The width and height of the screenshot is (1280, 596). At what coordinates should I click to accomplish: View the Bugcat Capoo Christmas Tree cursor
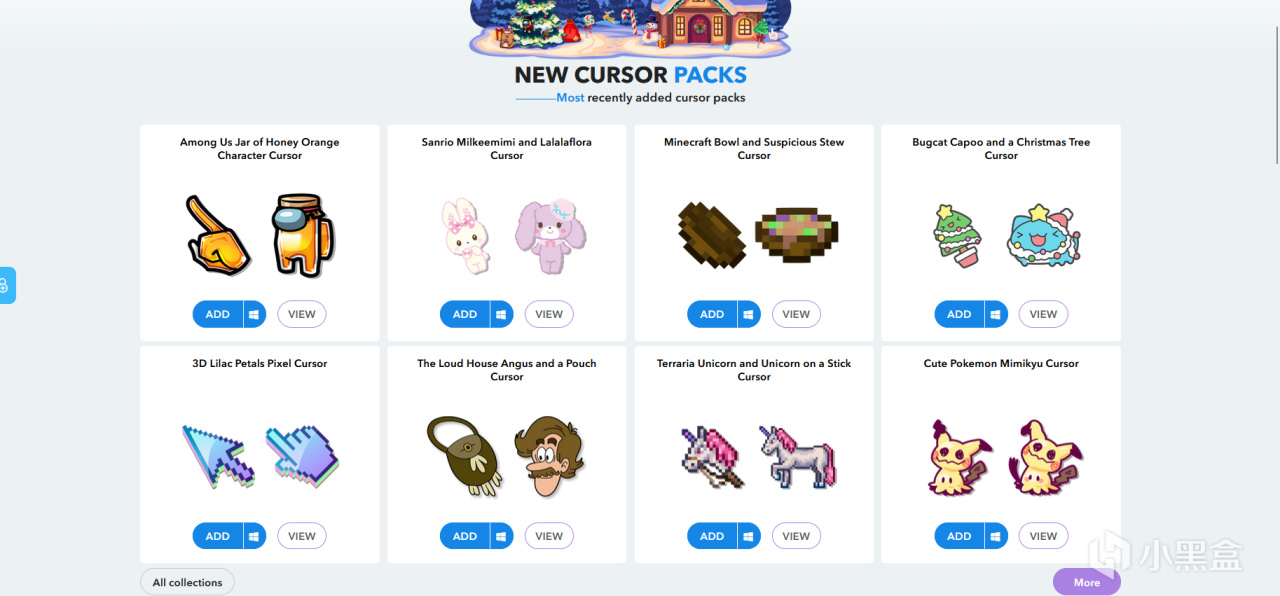[x=1043, y=314]
